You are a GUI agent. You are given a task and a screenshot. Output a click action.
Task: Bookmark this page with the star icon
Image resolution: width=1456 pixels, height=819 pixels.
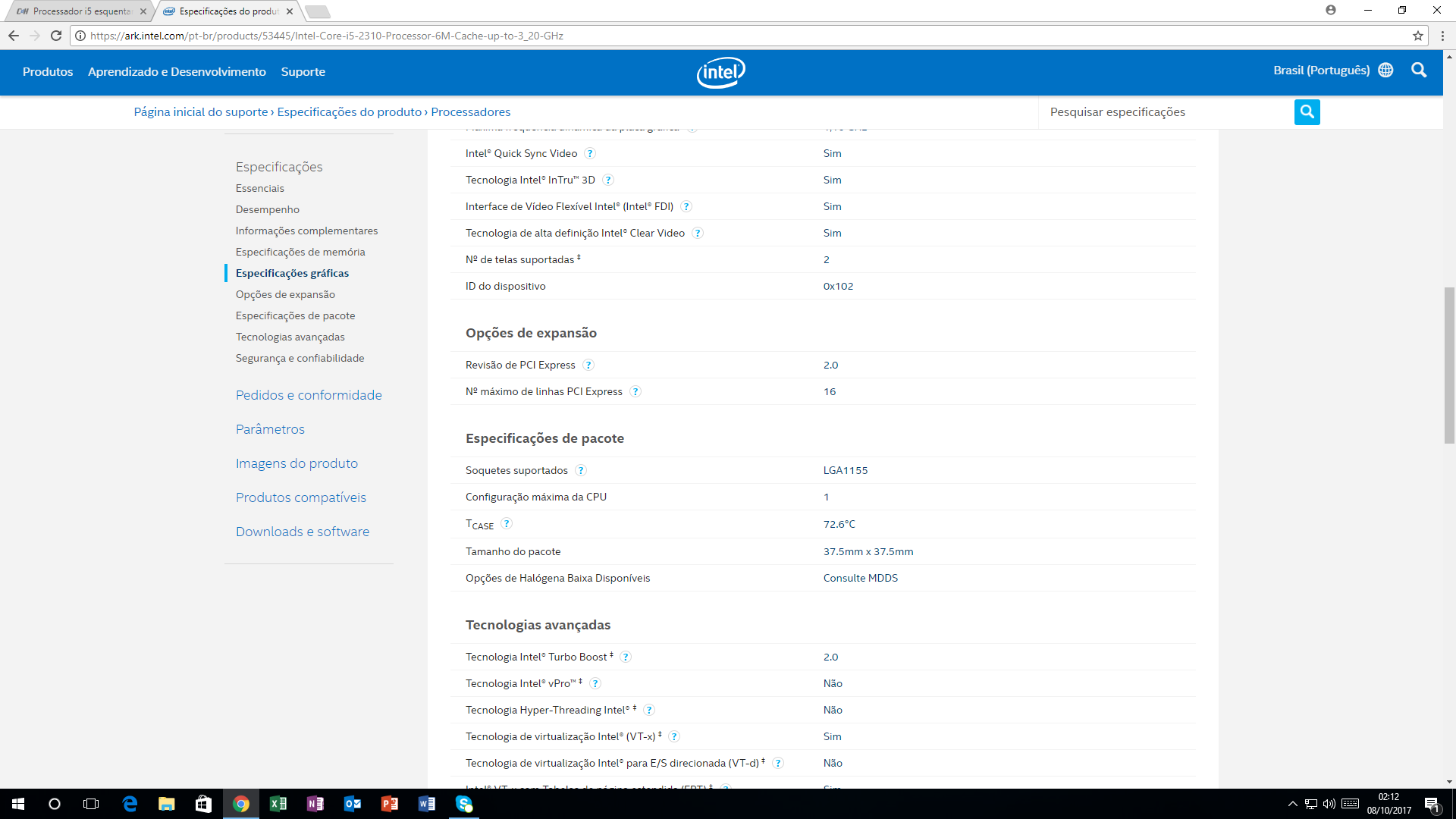(x=1417, y=36)
